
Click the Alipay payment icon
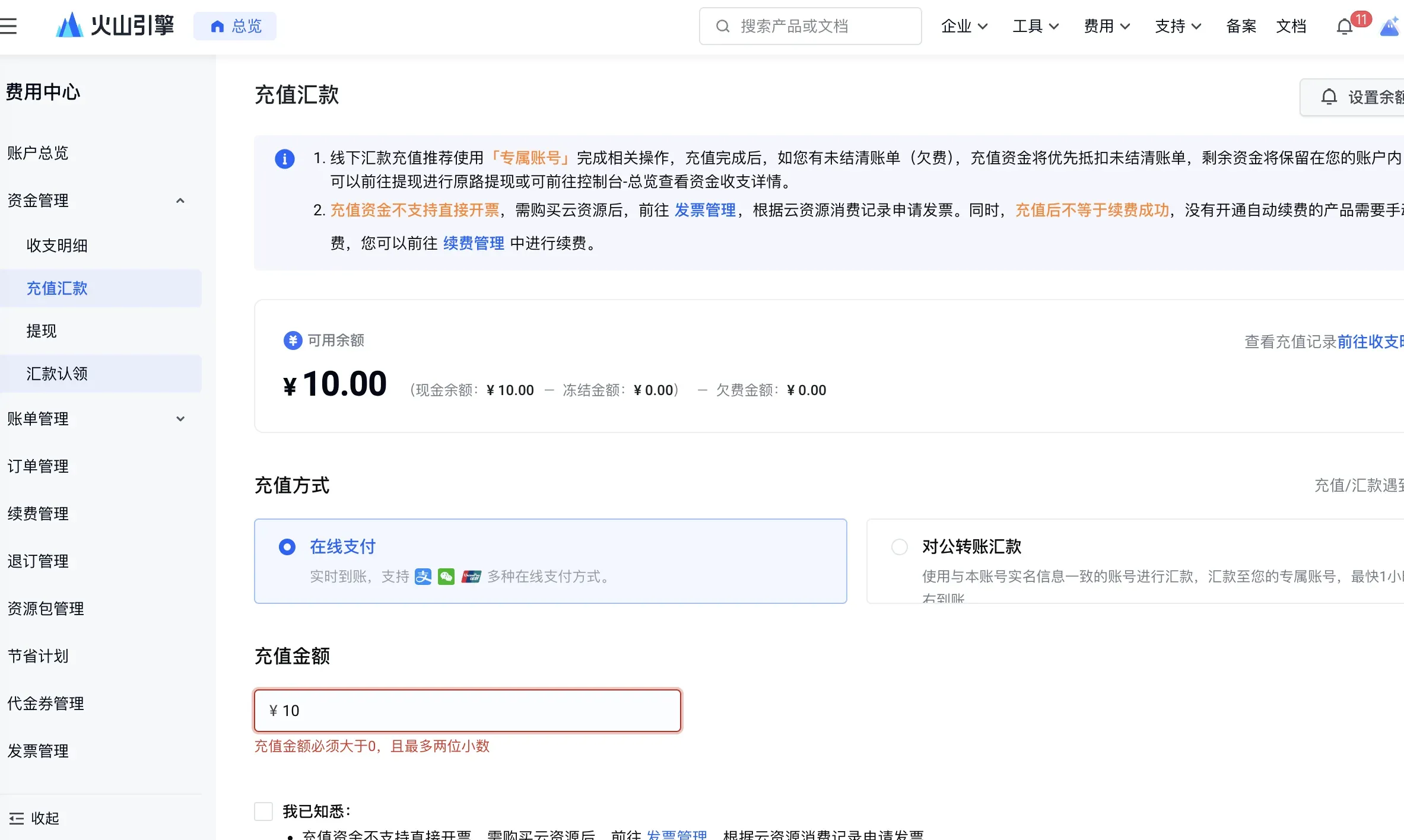[x=423, y=577]
